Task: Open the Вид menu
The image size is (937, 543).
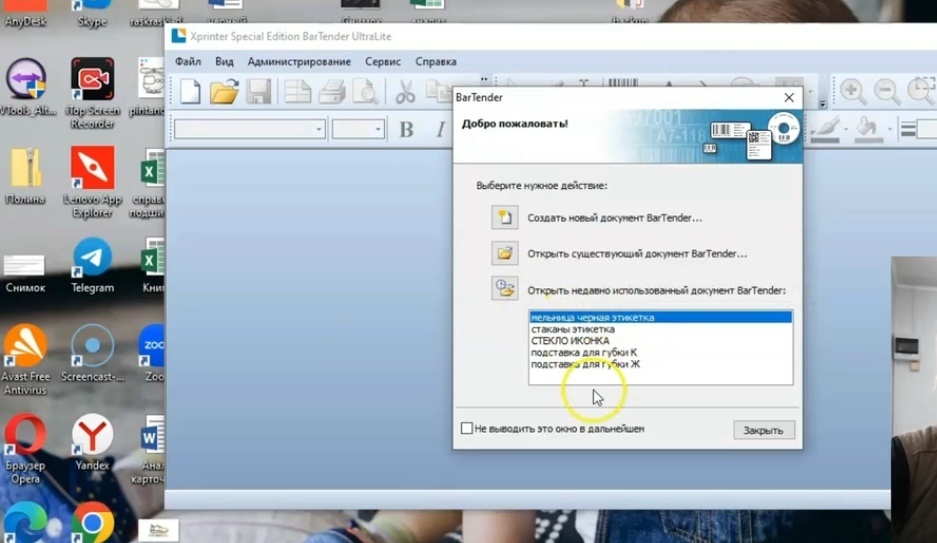Action: (224, 62)
